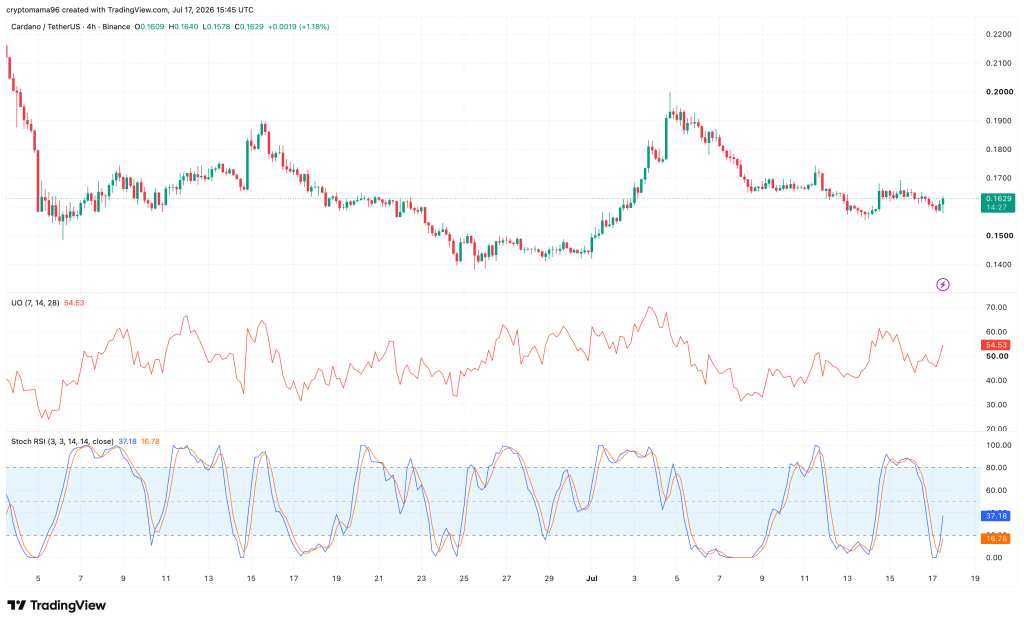Click the 0.2100 price axis label
Image resolution: width=1024 pixels, height=624 pixels.
coord(999,63)
